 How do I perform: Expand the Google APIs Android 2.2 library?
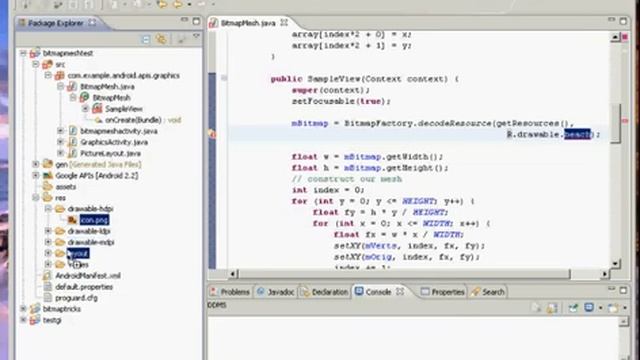36,175
